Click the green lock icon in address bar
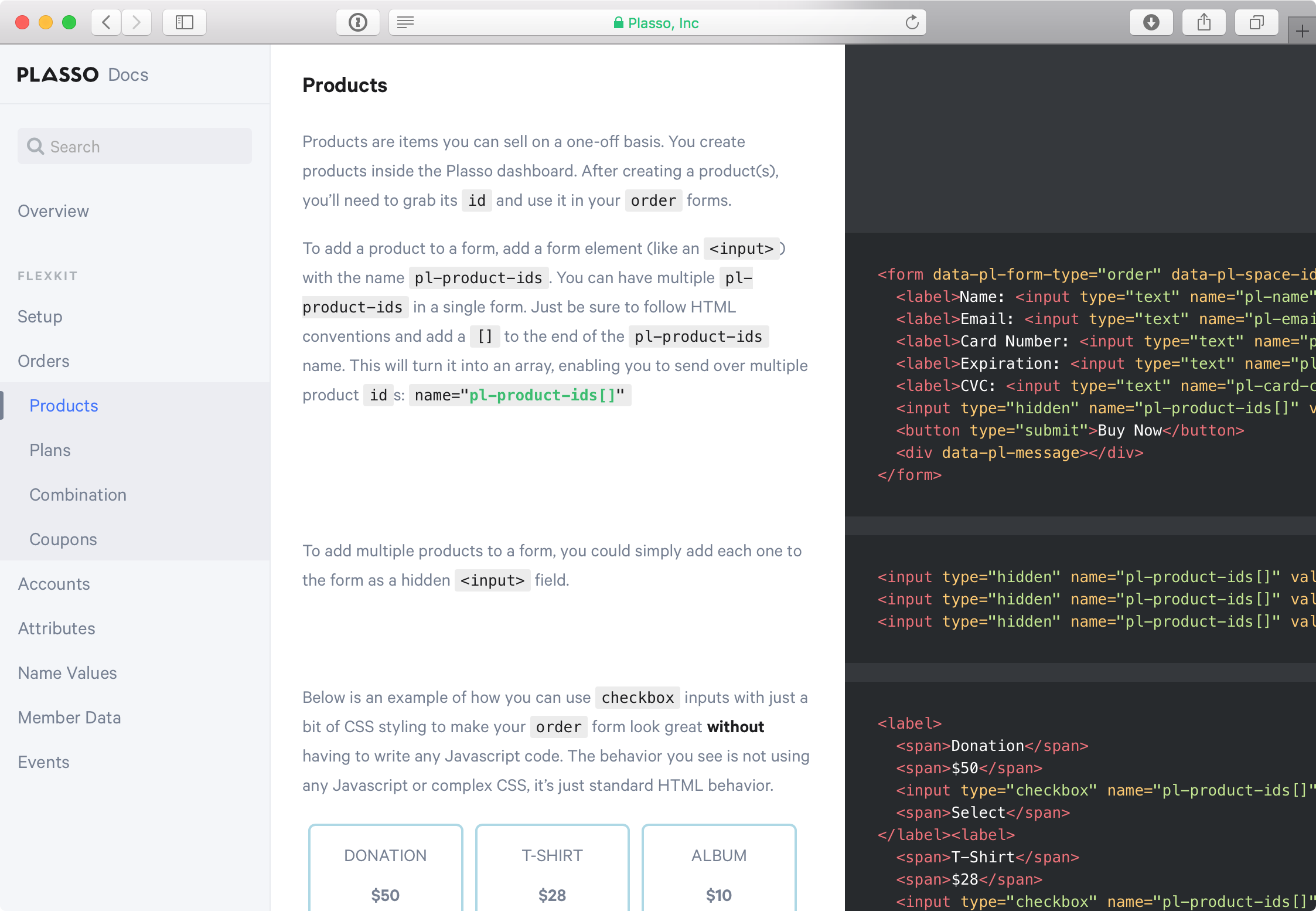This screenshot has width=1316, height=911. click(x=618, y=23)
